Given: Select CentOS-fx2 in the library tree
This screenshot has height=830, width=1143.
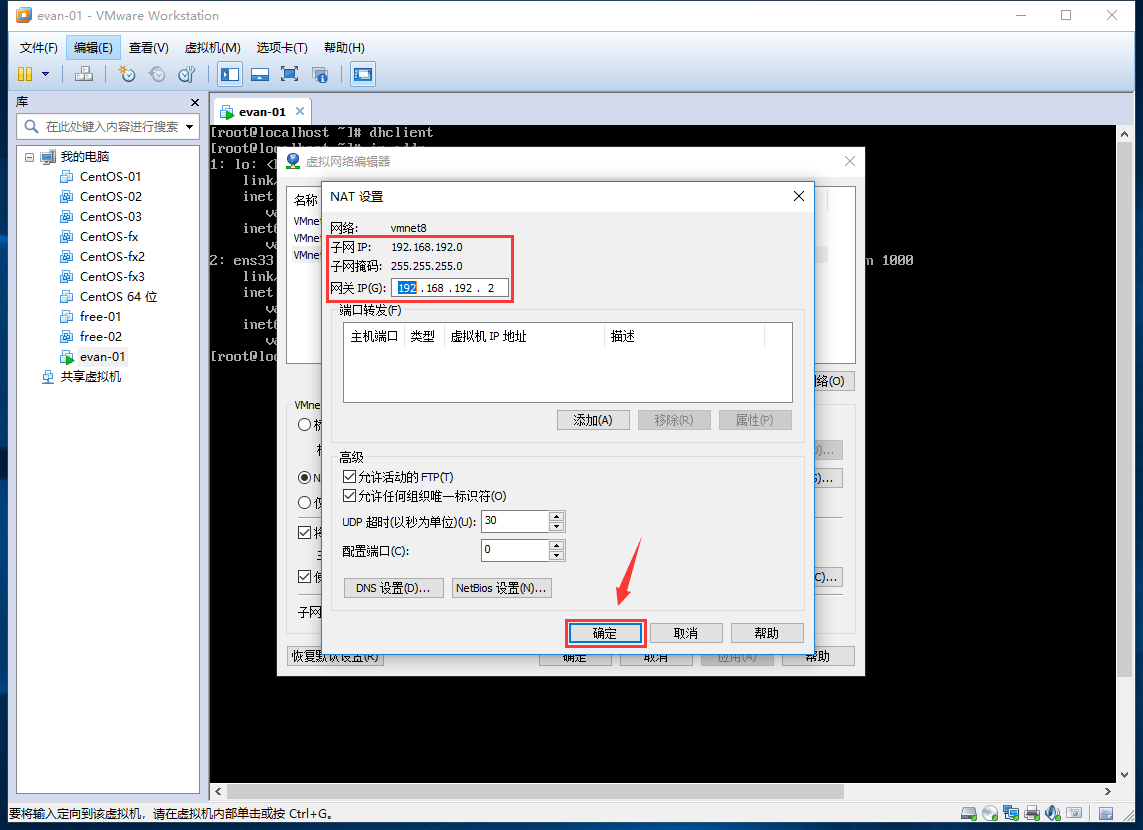Looking at the screenshot, I should coord(112,257).
